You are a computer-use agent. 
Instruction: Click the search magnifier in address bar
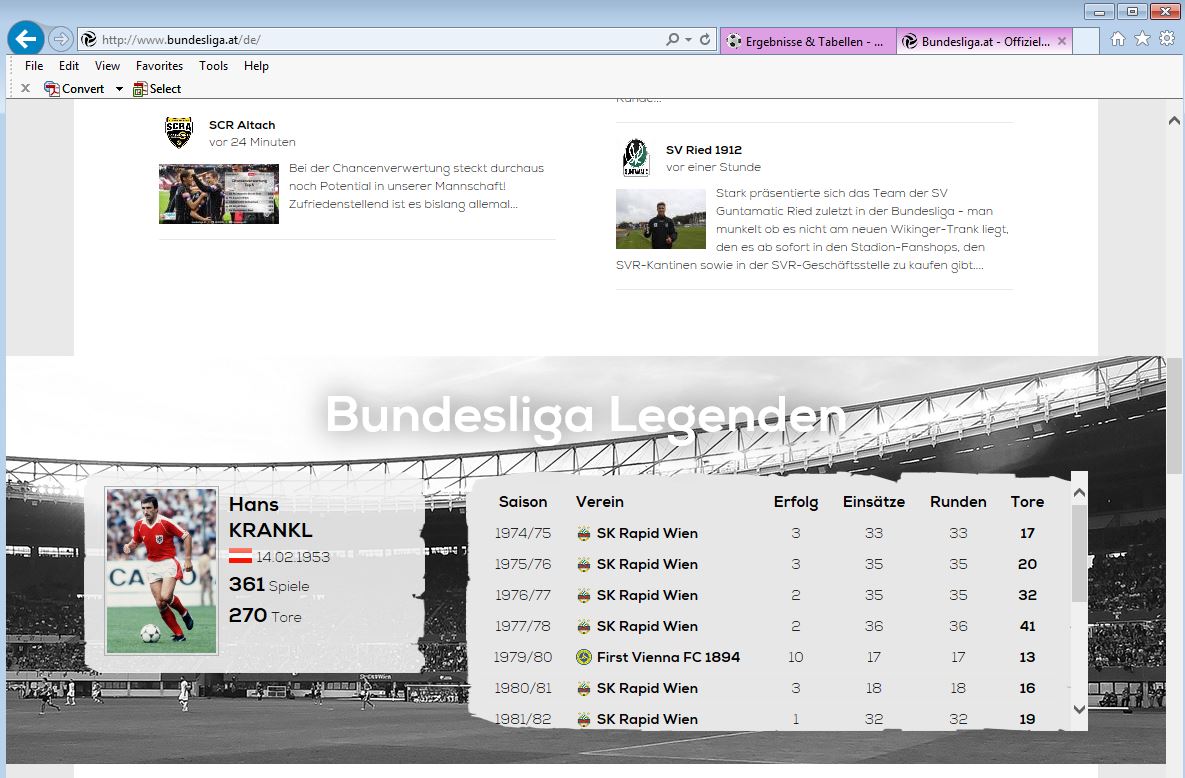tap(672, 39)
